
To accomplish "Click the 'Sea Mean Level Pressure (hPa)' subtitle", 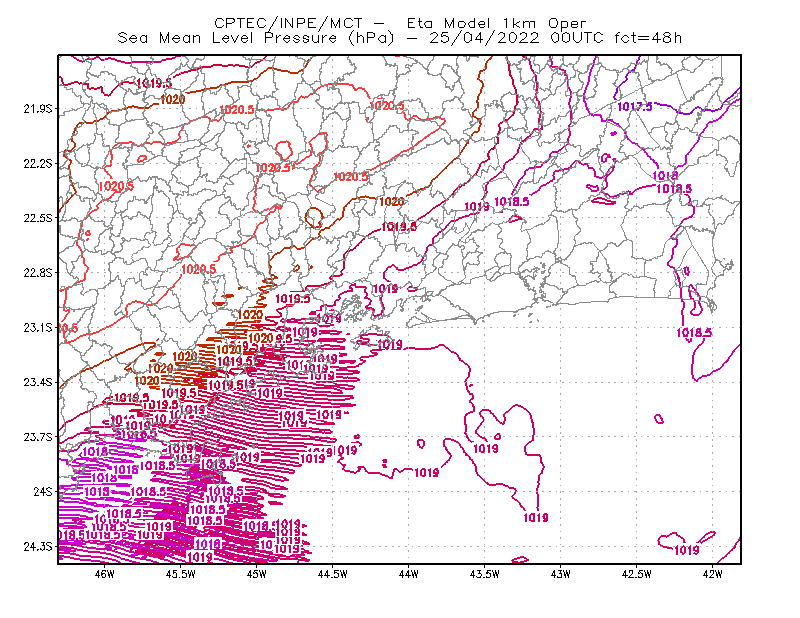I will tap(256, 38).
